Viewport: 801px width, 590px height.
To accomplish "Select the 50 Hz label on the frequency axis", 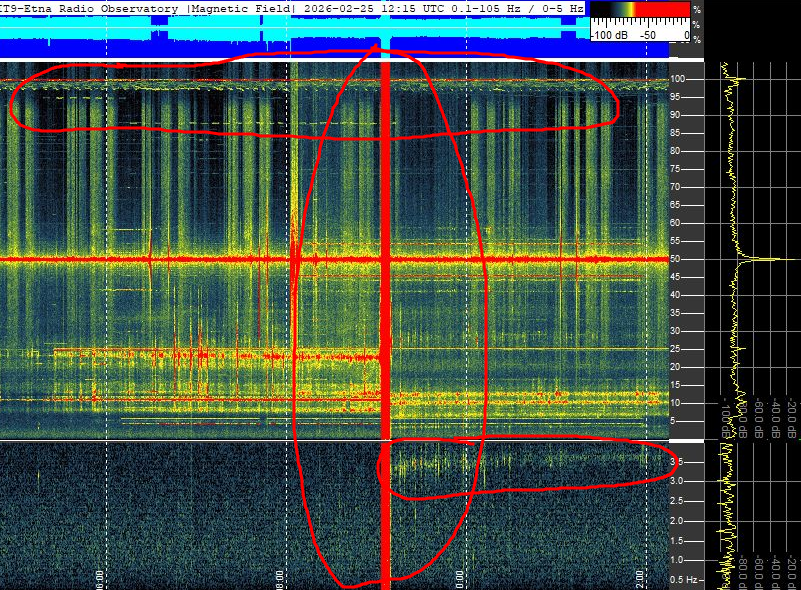I will tap(676, 259).
